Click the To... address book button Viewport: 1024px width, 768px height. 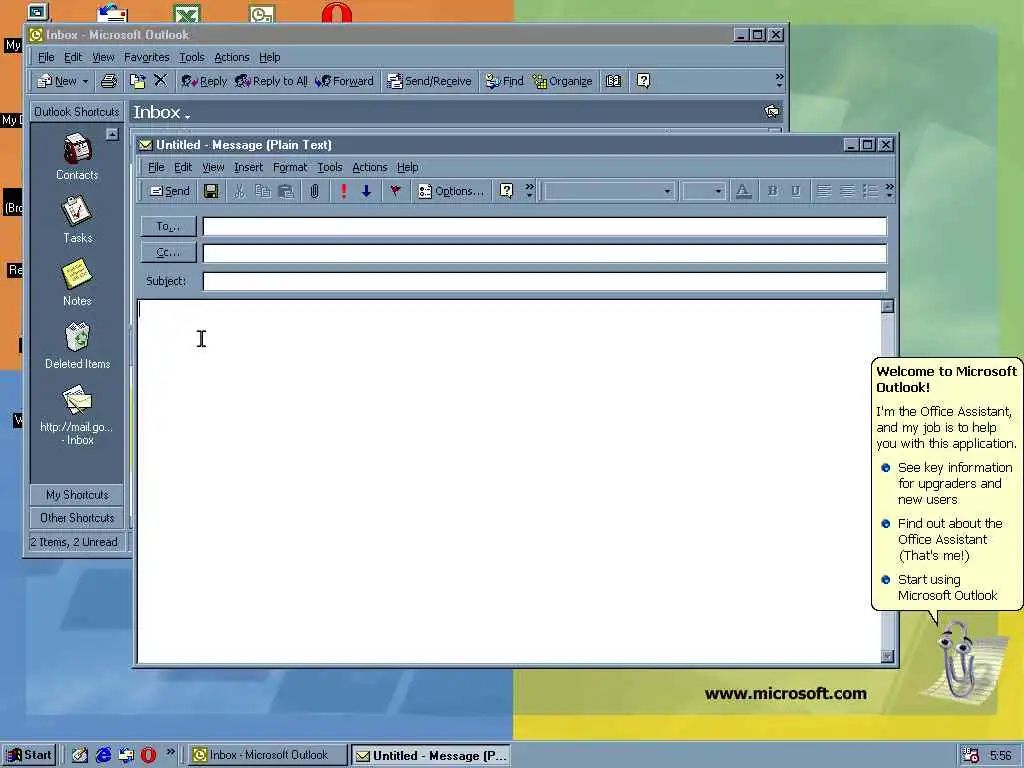coord(168,226)
